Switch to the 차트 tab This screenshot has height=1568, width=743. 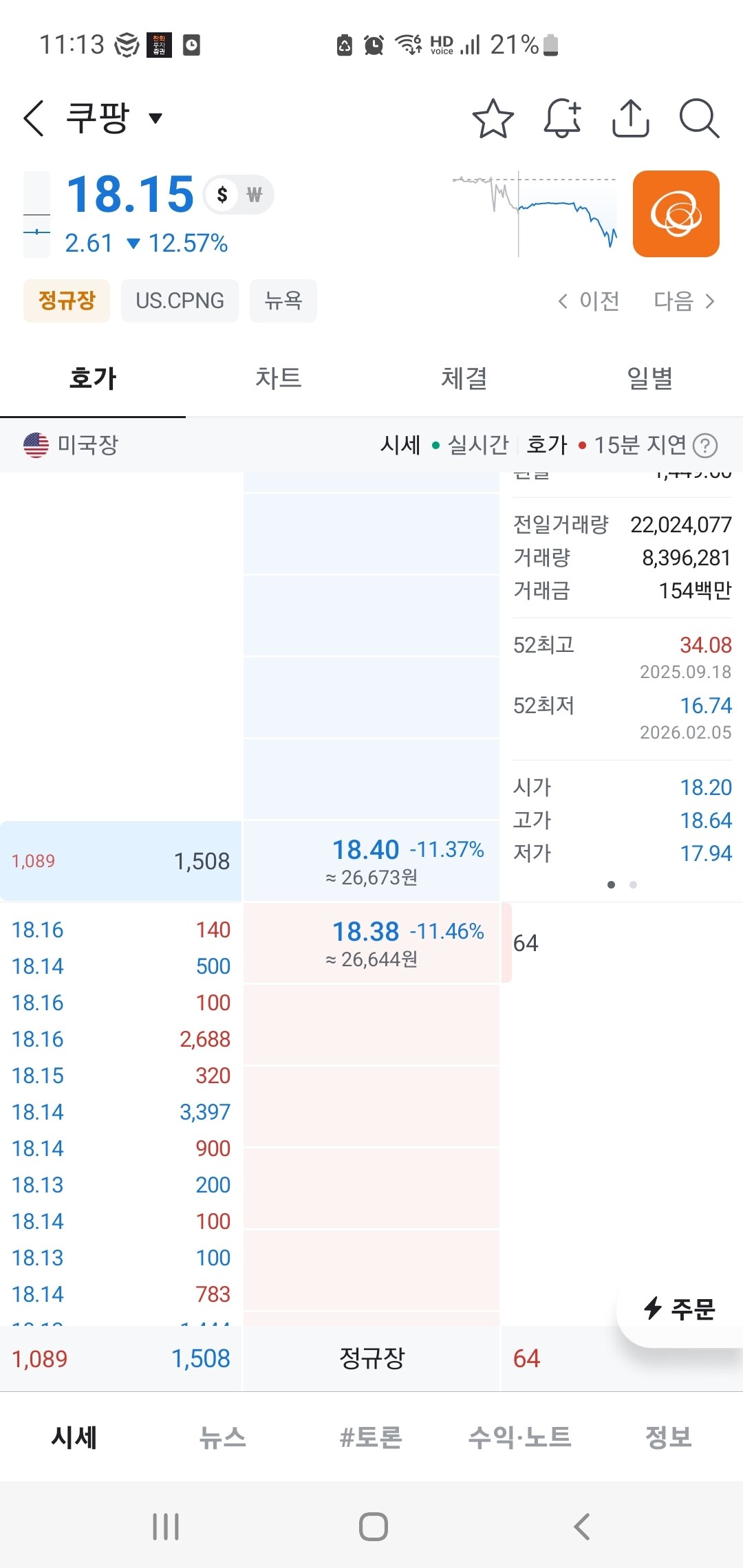279,378
